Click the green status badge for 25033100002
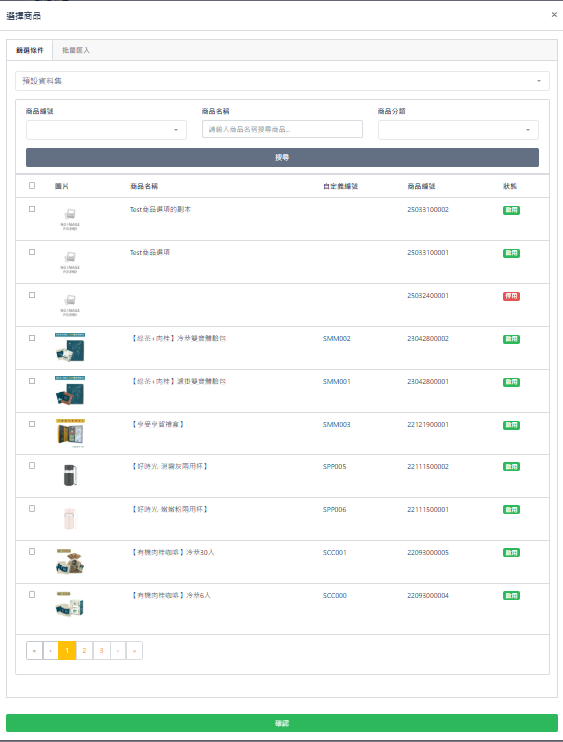The width and height of the screenshot is (563, 742). 511,210
